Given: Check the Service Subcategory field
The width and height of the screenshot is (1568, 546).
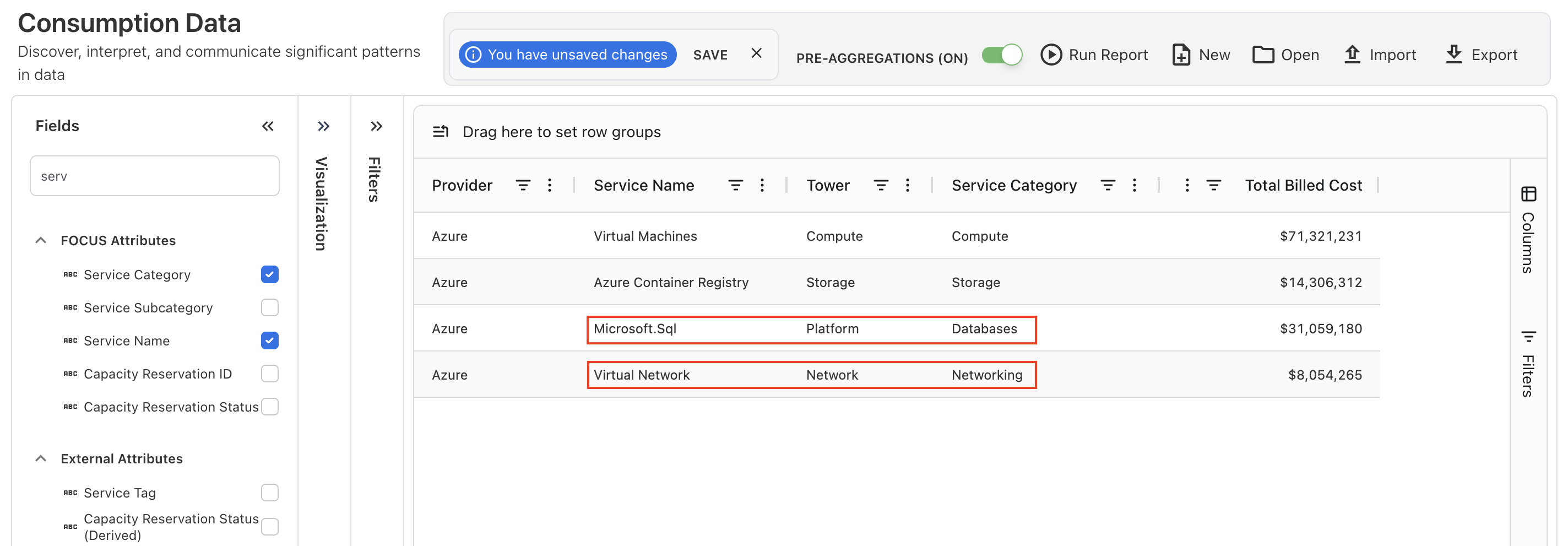Looking at the screenshot, I should pos(270,308).
